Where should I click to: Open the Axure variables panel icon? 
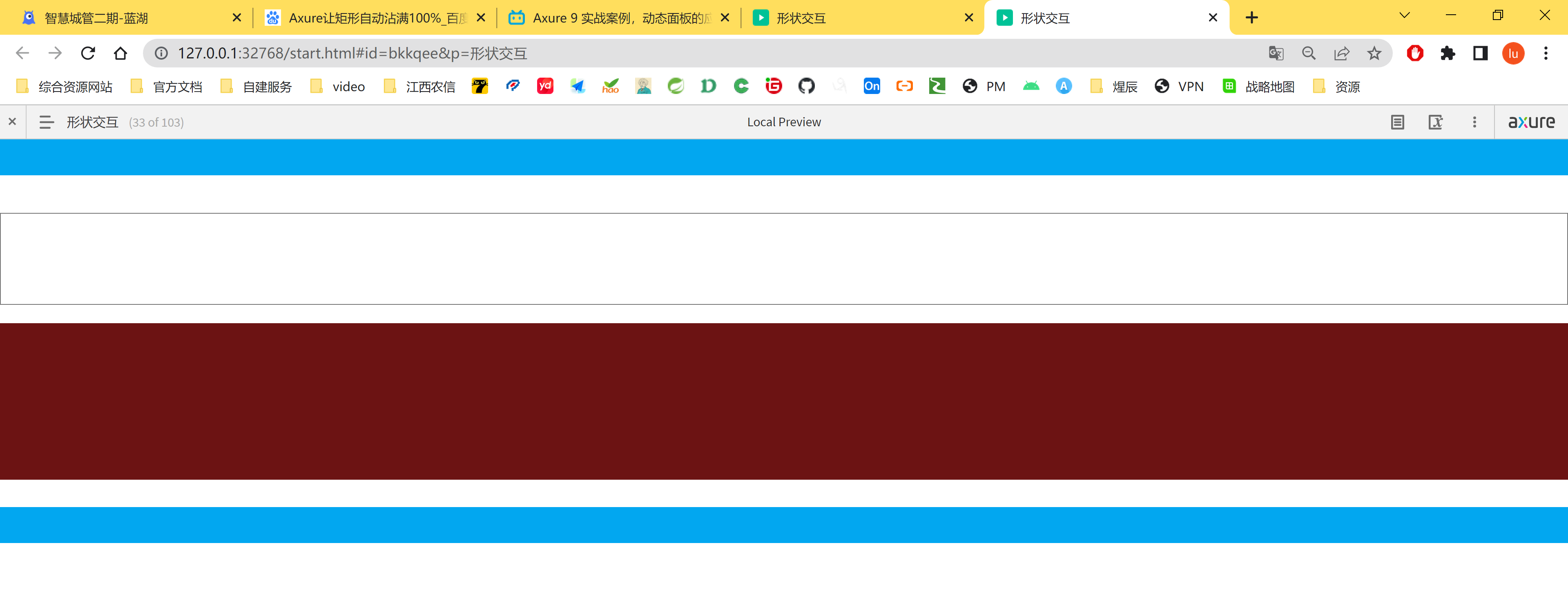click(1435, 123)
